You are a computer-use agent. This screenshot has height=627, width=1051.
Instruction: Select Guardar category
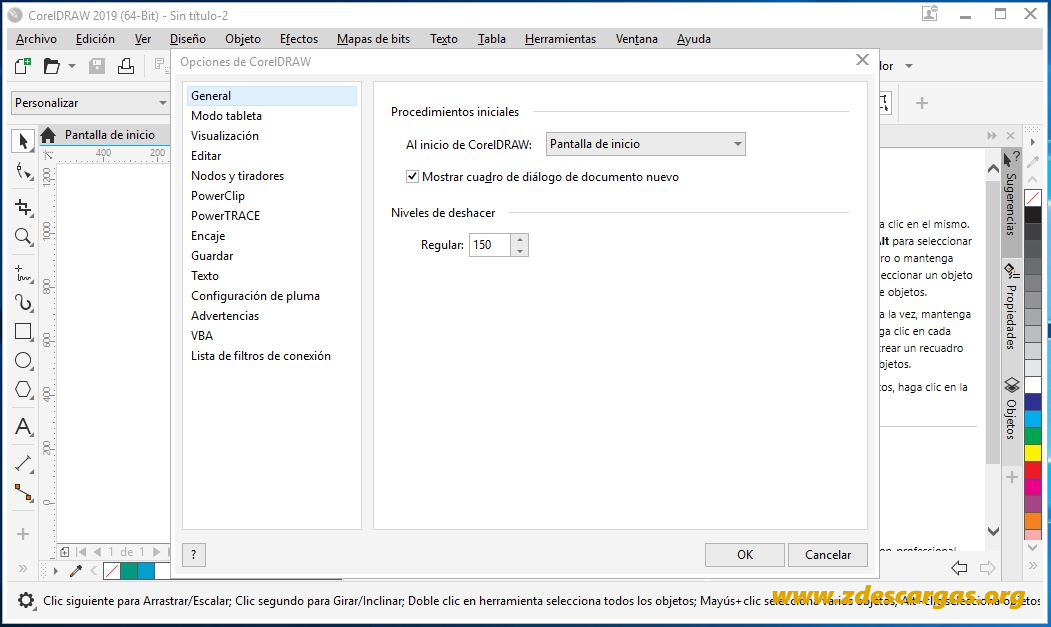click(x=212, y=256)
